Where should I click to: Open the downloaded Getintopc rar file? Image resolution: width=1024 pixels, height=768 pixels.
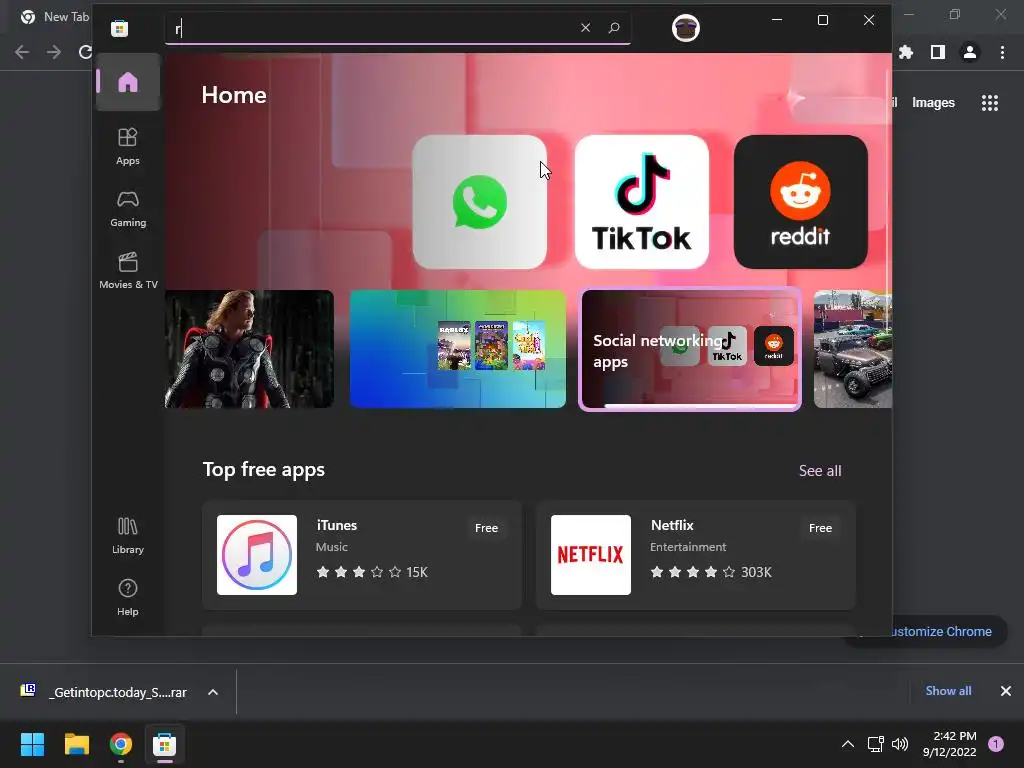click(x=104, y=692)
